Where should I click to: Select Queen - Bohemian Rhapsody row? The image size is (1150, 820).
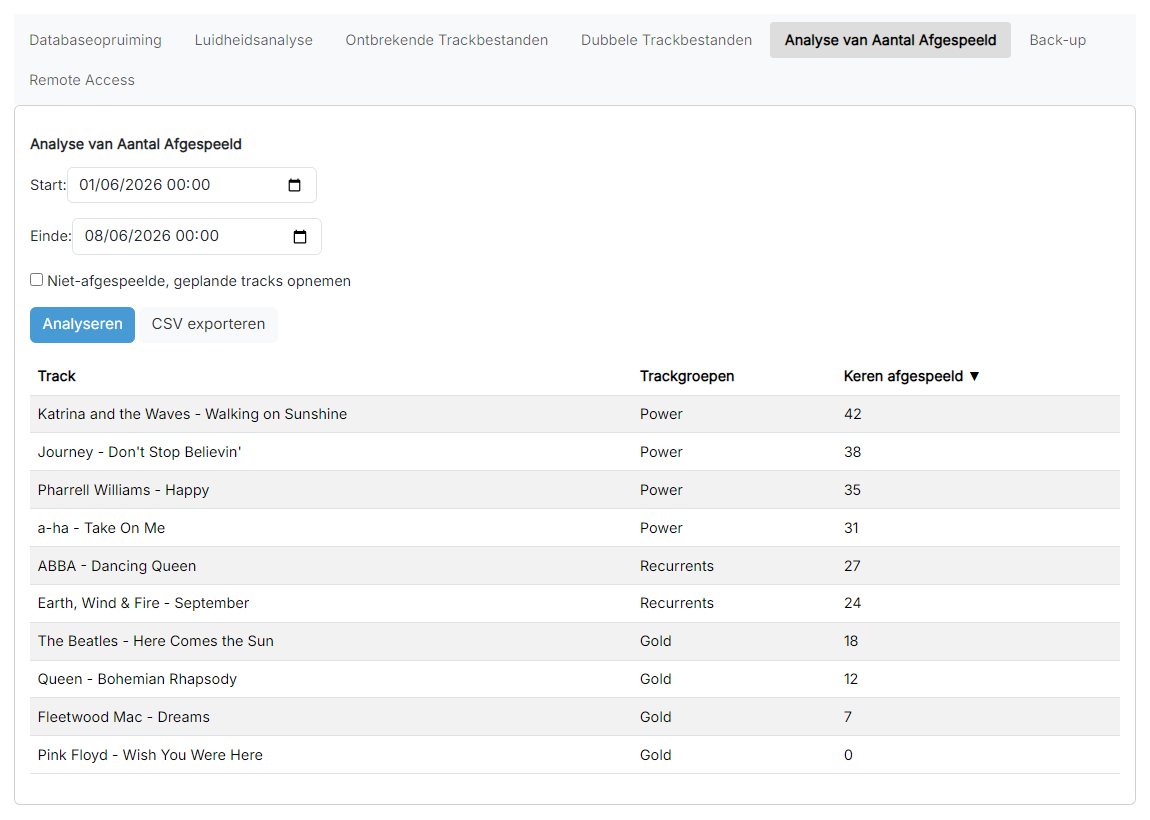[575, 679]
